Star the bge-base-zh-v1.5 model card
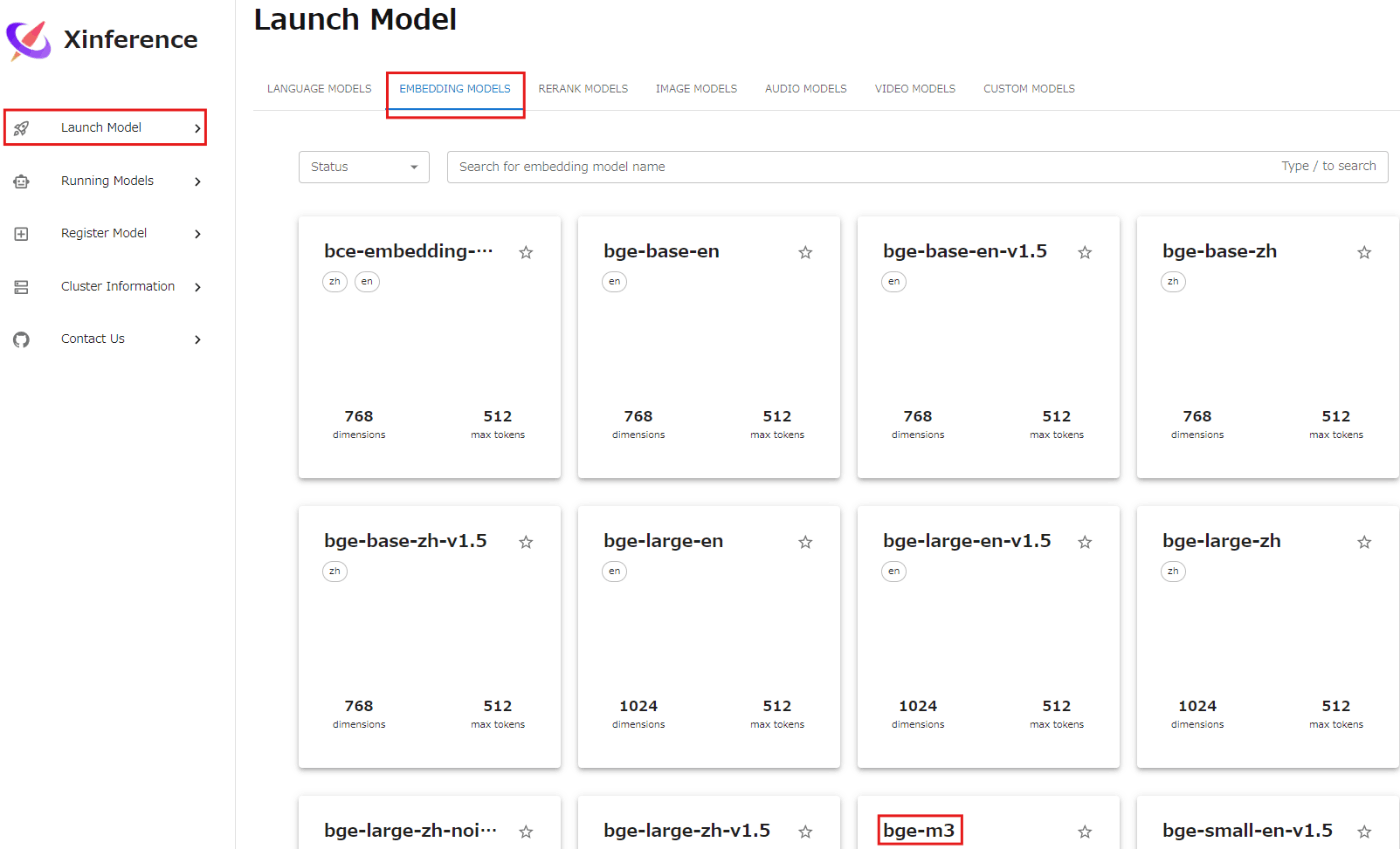The height and width of the screenshot is (849, 1400). point(526,542)
